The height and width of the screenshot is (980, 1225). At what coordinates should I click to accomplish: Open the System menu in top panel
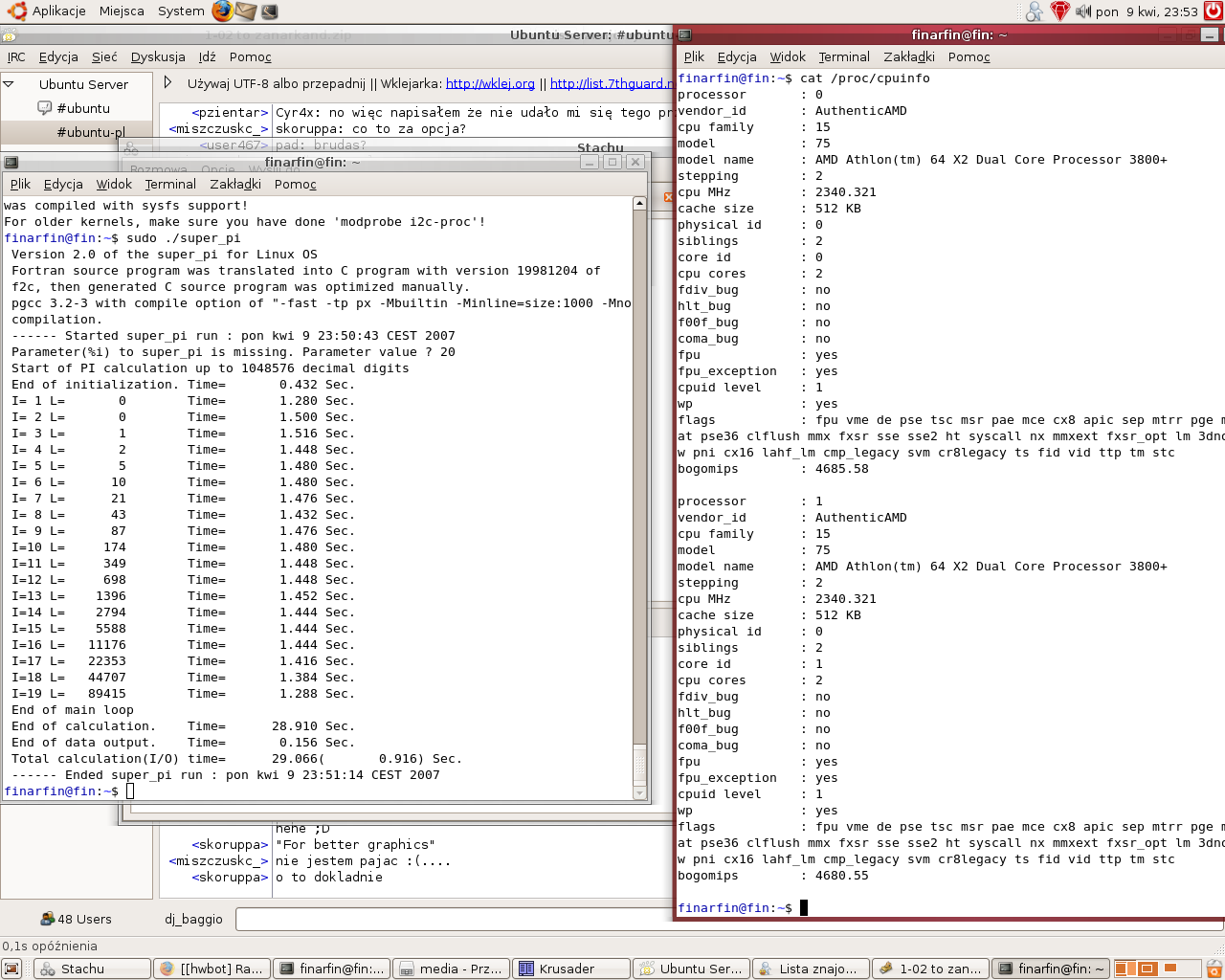pos(181,11)
